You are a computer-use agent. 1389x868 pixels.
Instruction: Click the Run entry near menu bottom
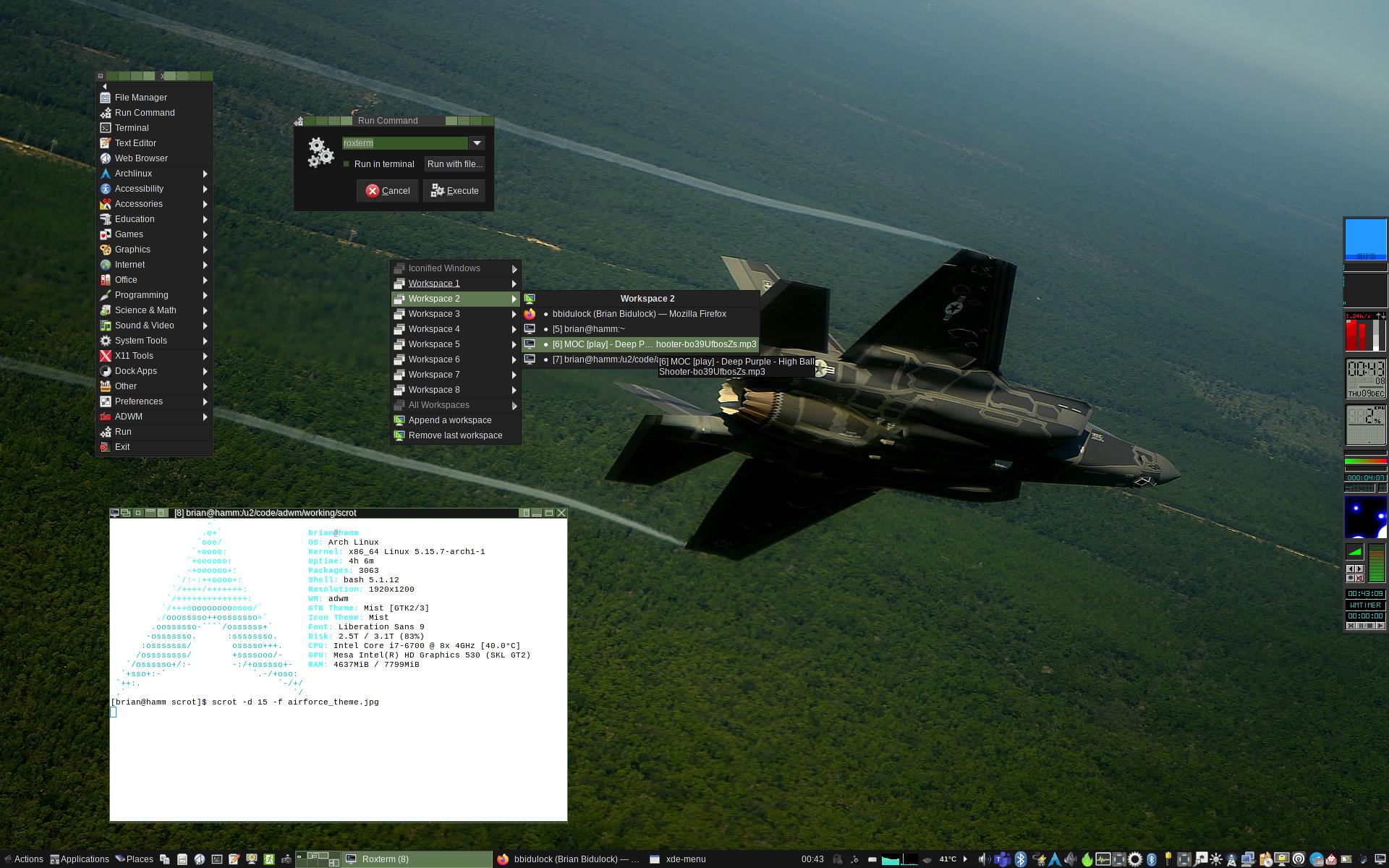pos(154,432)
